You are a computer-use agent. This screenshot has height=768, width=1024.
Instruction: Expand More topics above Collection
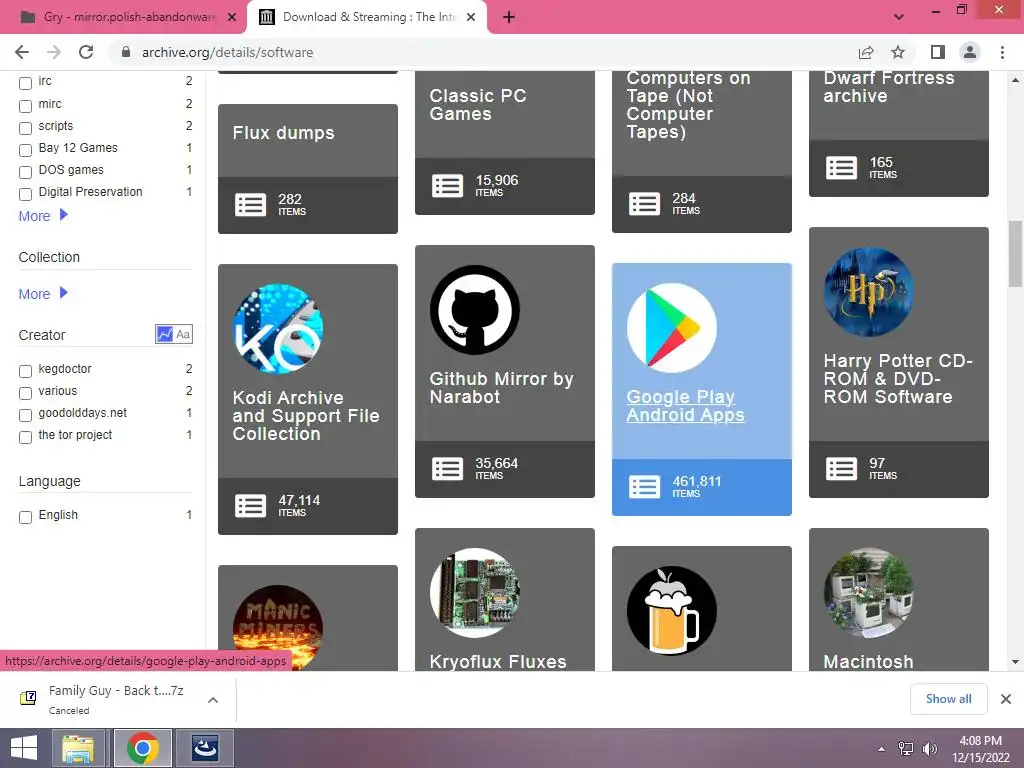pos(43,216)
